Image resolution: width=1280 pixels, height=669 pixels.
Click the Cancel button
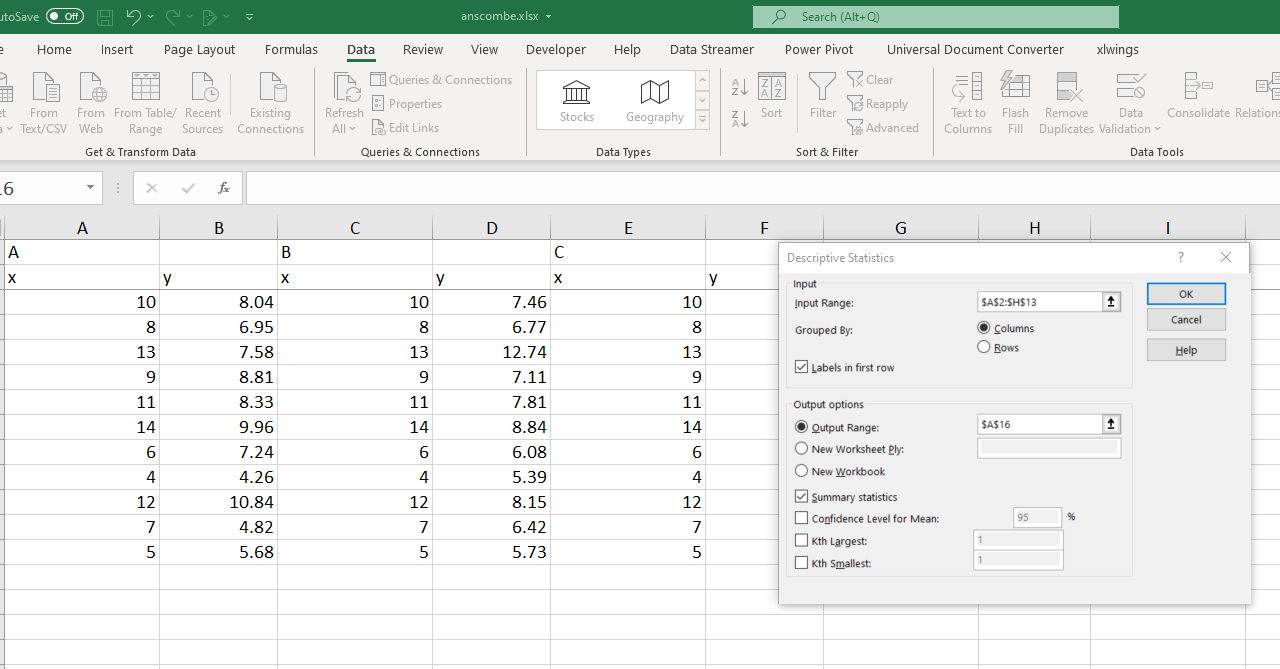(x=1186, y=320)
